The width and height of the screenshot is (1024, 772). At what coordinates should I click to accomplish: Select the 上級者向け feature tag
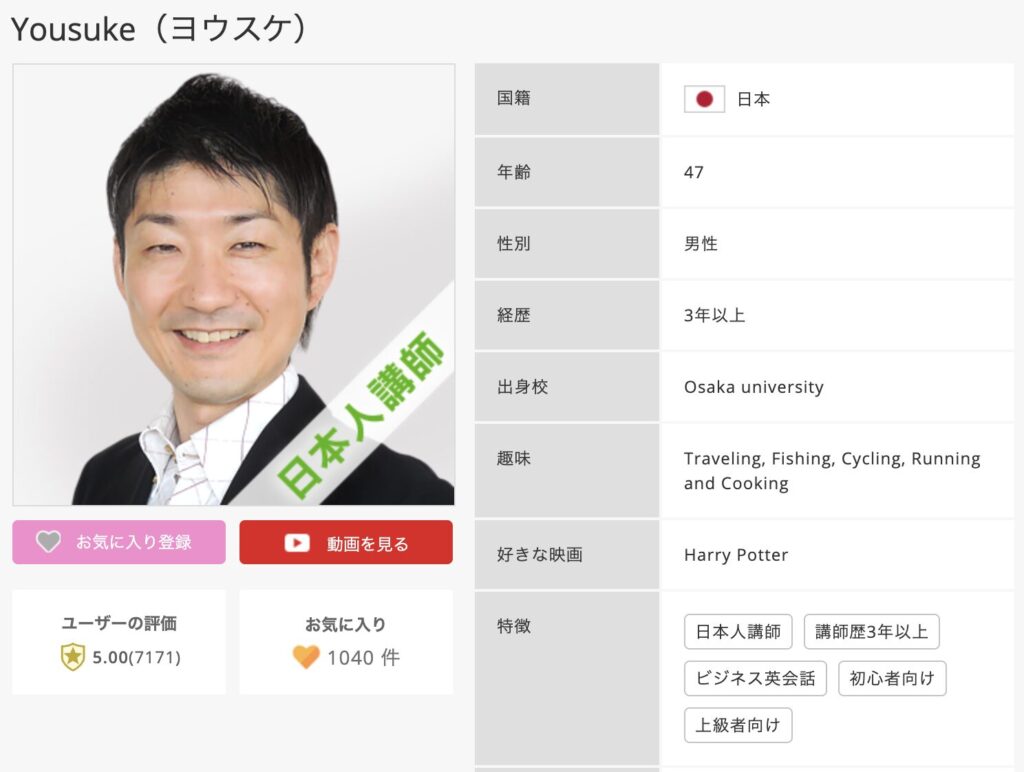coord(738,725)
